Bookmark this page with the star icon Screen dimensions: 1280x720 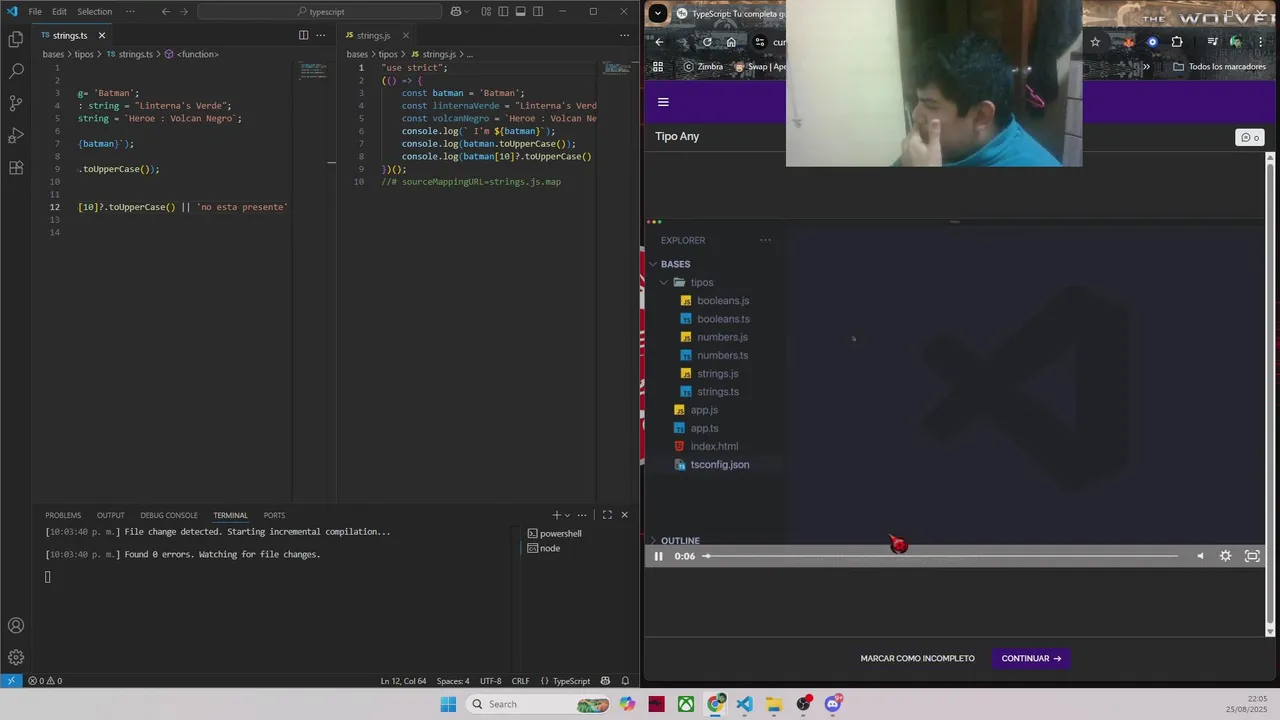coord(1095,42)
